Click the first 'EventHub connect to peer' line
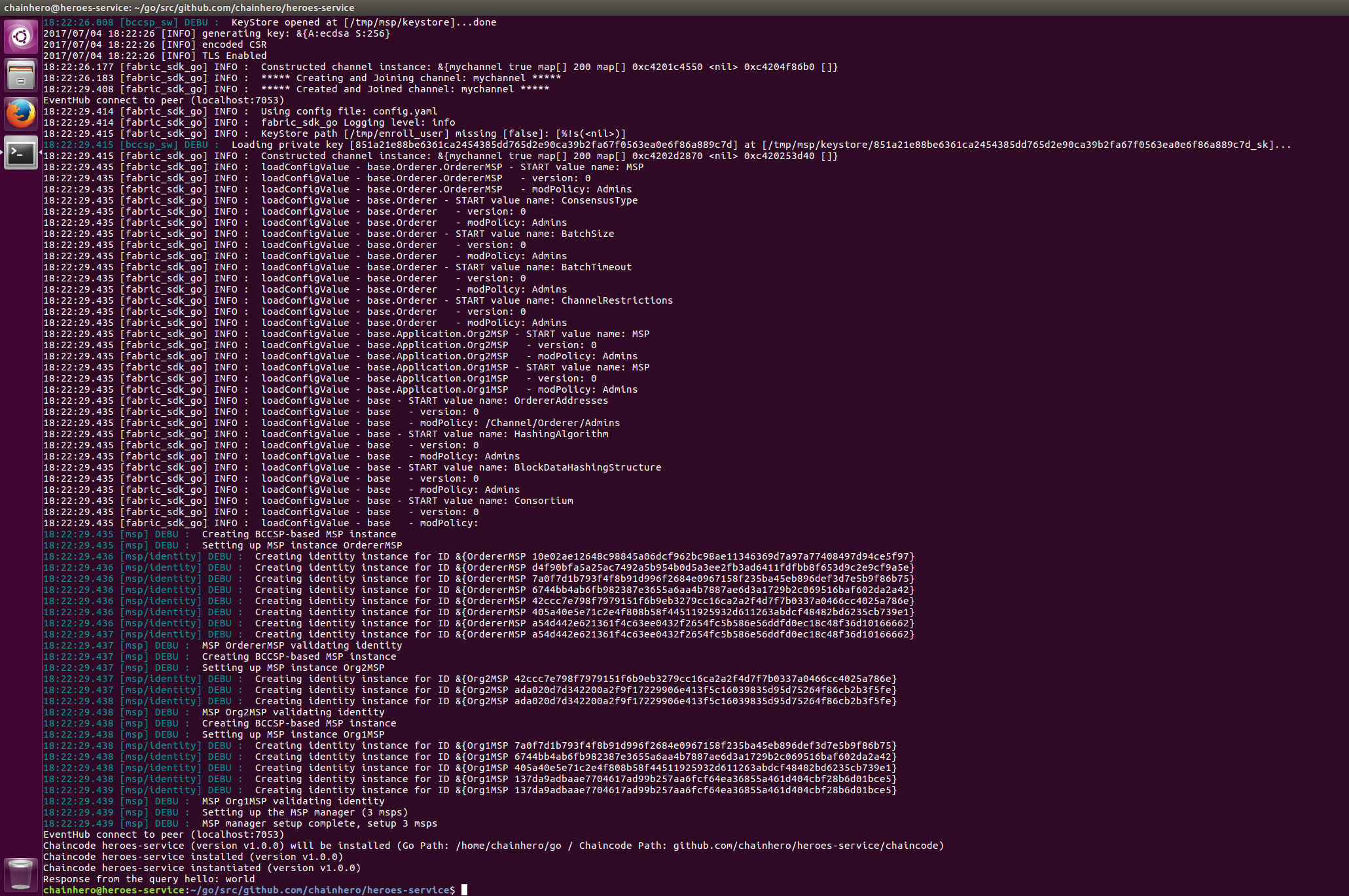Viewport: 1349px width, 896px height. 163,100
